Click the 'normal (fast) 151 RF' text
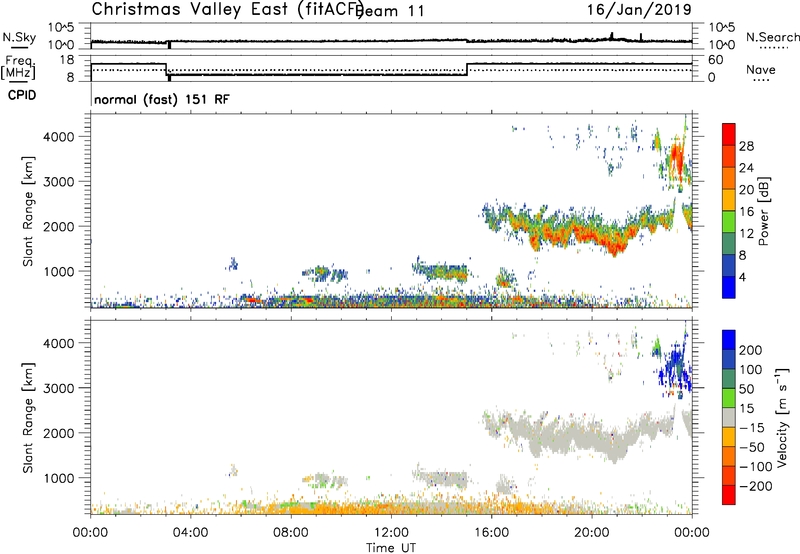 pyautogui.click(x=162, y=99)
